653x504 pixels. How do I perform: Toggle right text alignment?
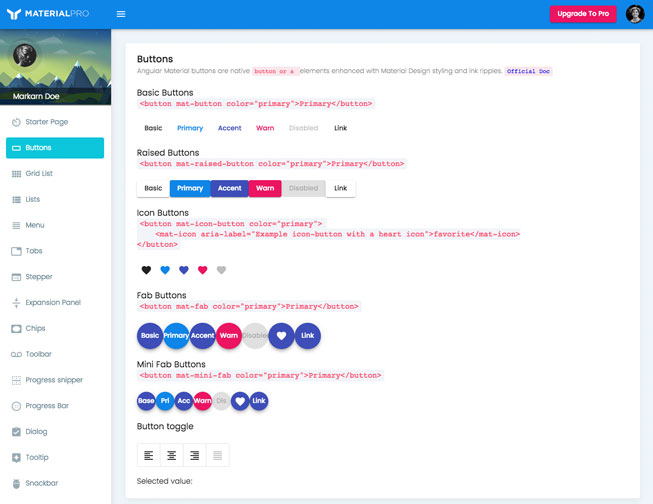[x=195, y=455]
